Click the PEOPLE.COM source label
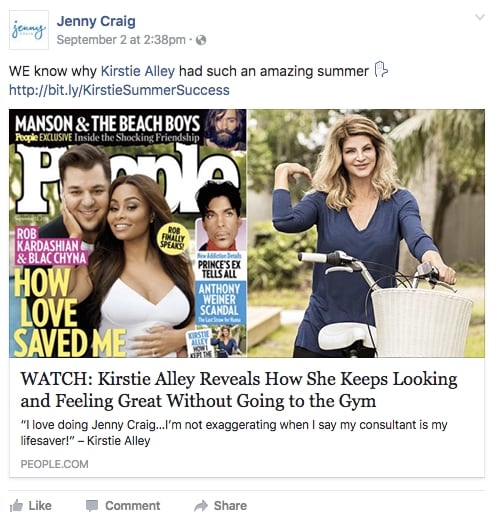 coord(54,464)
